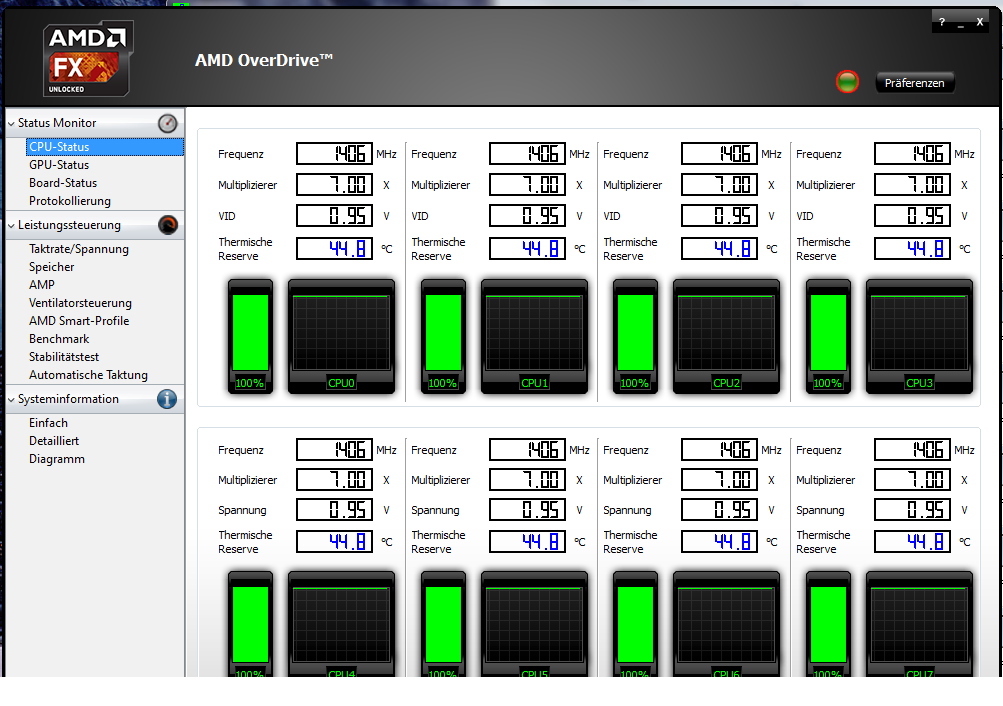Image resolution: width=1003 pixels, height=706 pixels.
Task: Open Einfach system information
Action: tap(48, 423)
